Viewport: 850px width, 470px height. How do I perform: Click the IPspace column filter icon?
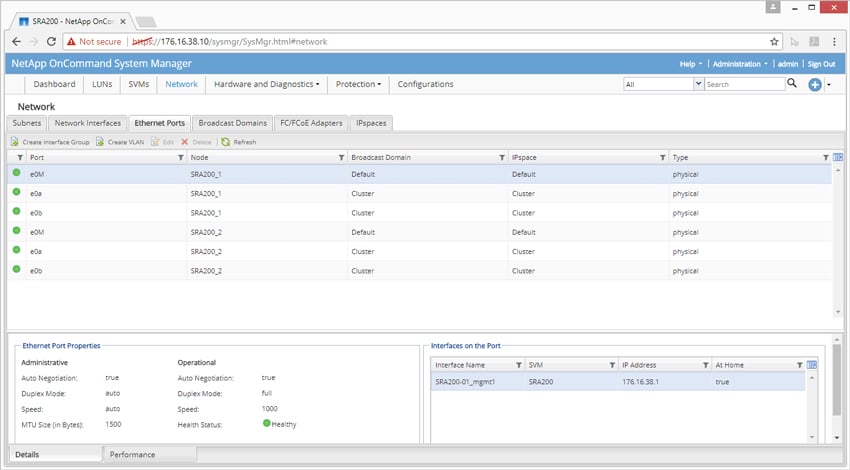click(x=662, y=157)
